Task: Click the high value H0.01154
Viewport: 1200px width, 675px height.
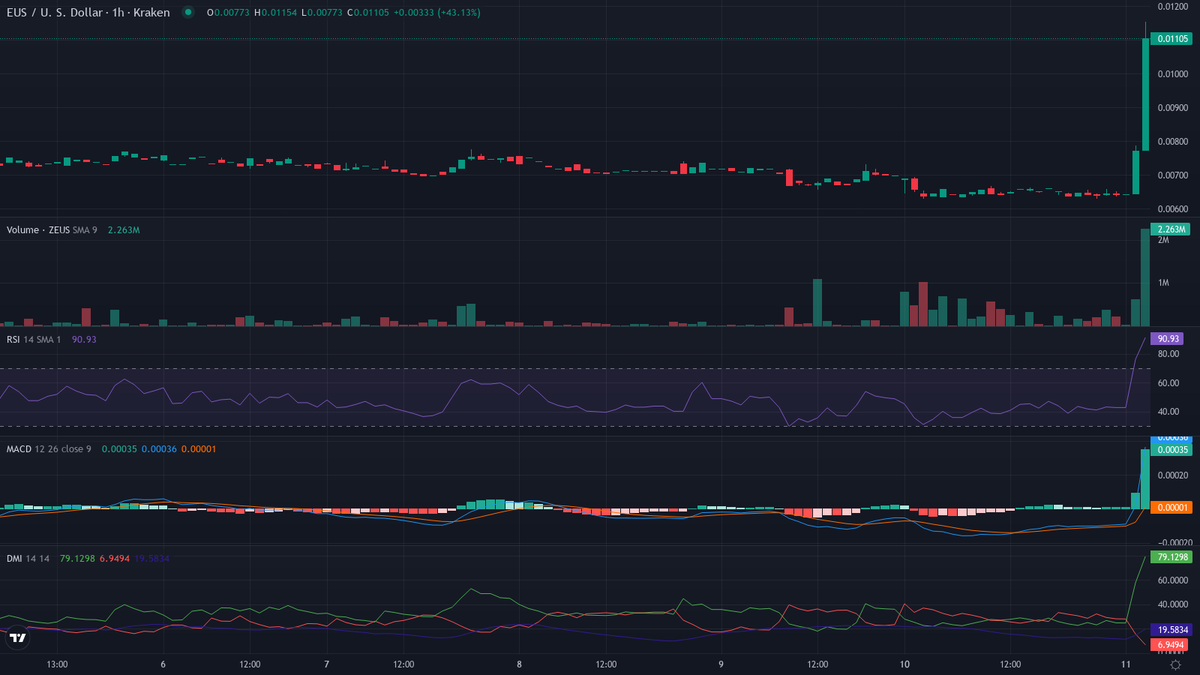Action: (277, 12)
